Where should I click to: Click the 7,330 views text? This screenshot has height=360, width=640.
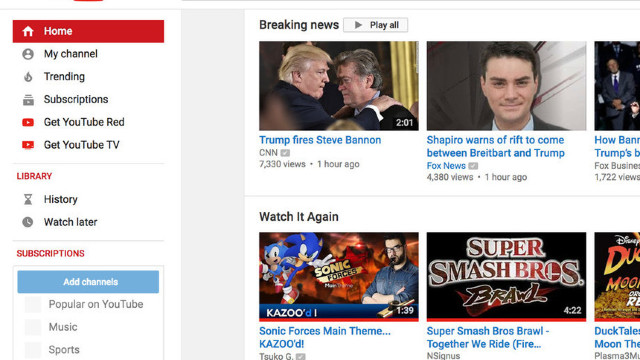[282, 164]
